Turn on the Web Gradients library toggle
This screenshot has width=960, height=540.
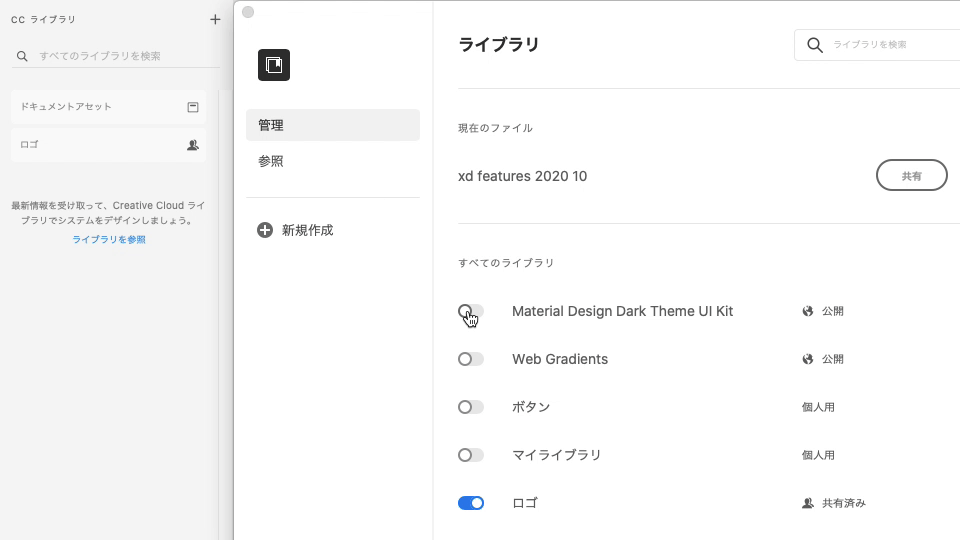click(x=471, y=359)
